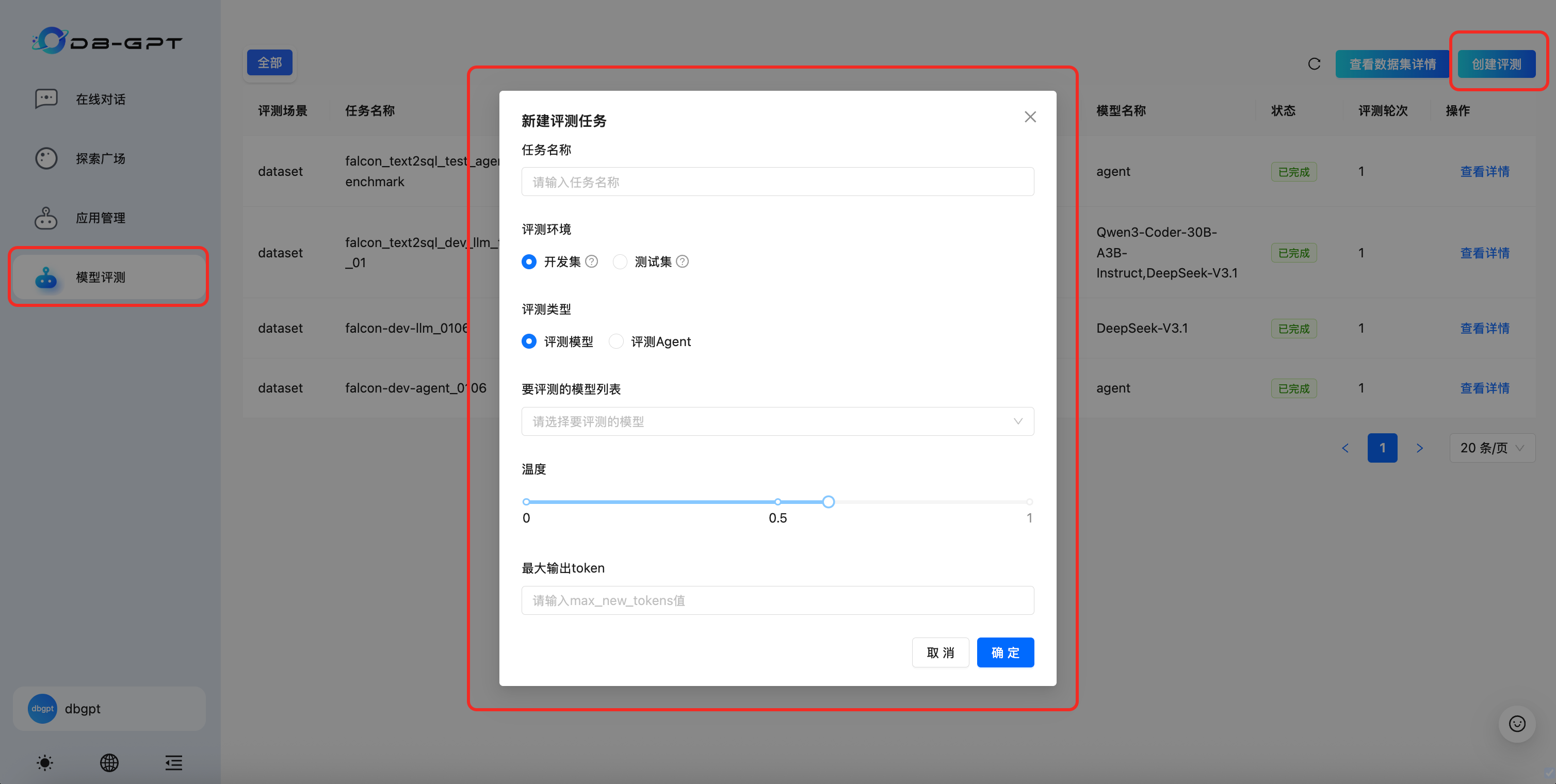The width and height of the screenshot is (1556, 784).
Task: Select the 评测Agent radio option
Action: tap(615, 341)
